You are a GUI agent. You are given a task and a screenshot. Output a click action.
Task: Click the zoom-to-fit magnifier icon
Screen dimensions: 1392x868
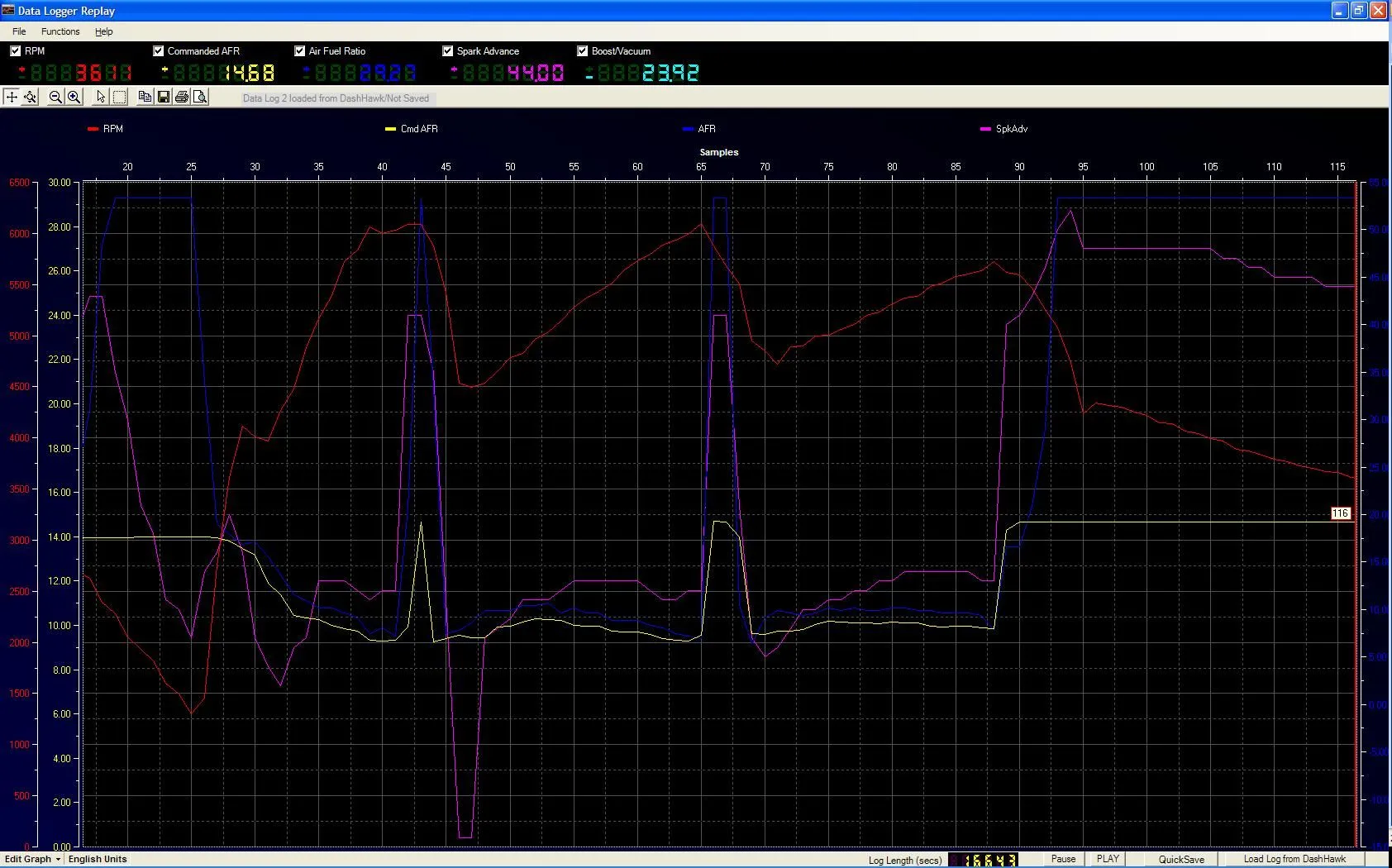31,97
